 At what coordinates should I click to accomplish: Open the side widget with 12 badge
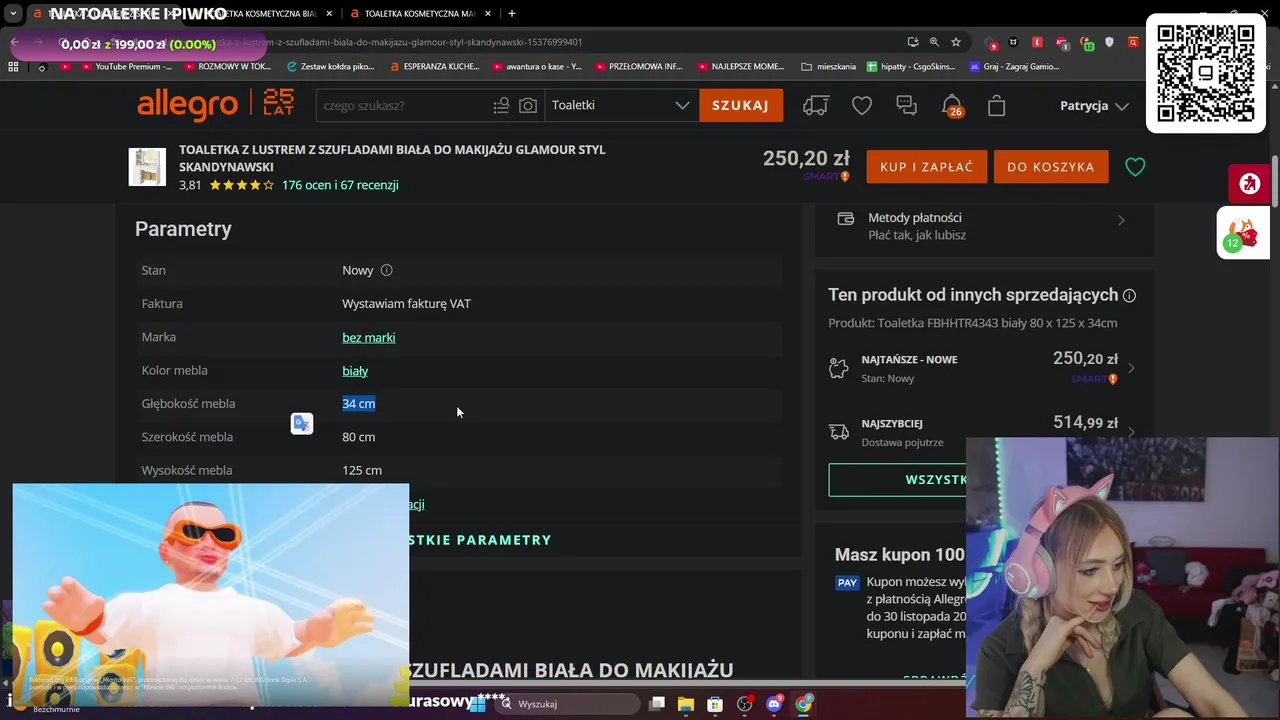[1243, 233]
